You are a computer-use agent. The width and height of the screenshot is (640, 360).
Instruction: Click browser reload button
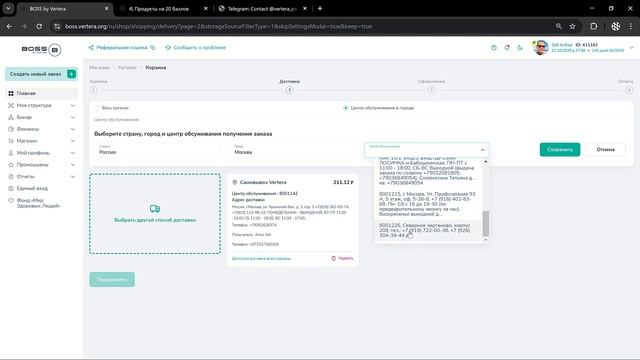pyautogui.click(x=39, y=26)
